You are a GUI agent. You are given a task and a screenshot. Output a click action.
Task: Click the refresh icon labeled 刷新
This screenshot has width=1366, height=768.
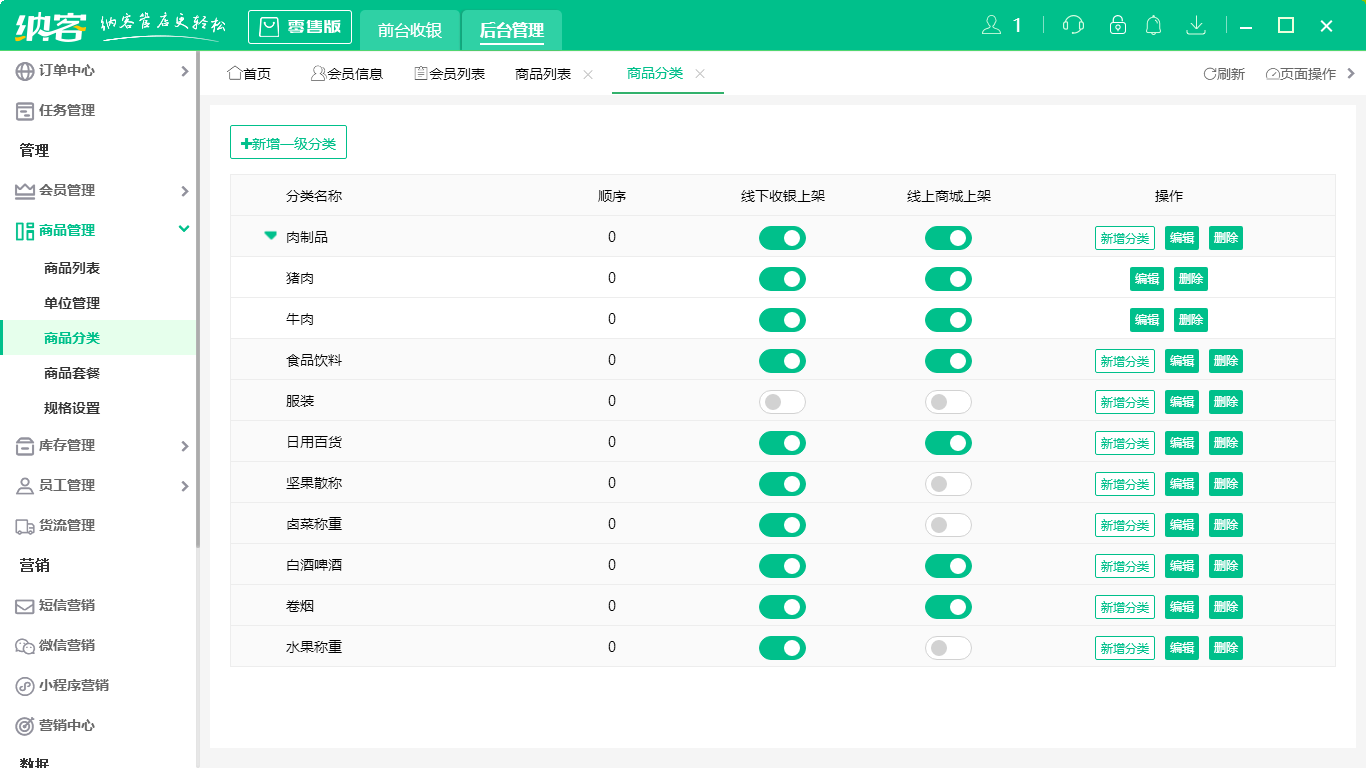tap(1224, 74)
